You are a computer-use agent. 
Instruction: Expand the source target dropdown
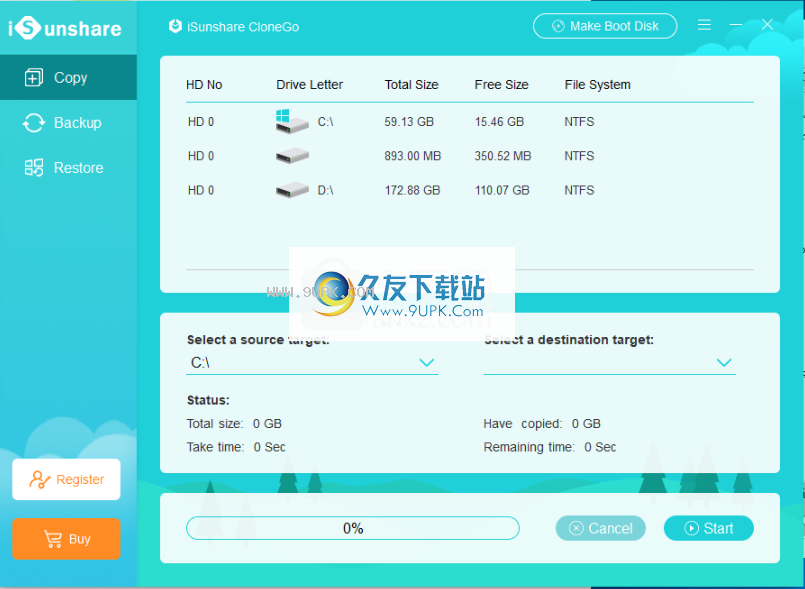[x=427, y=363]
